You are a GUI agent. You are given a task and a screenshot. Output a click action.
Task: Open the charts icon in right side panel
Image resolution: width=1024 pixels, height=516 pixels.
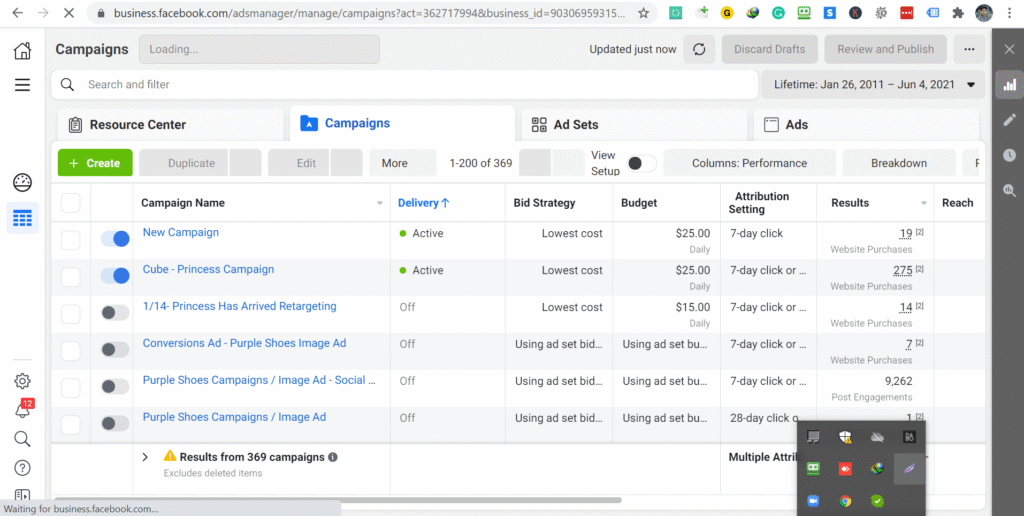click(x=1009, y=85)
